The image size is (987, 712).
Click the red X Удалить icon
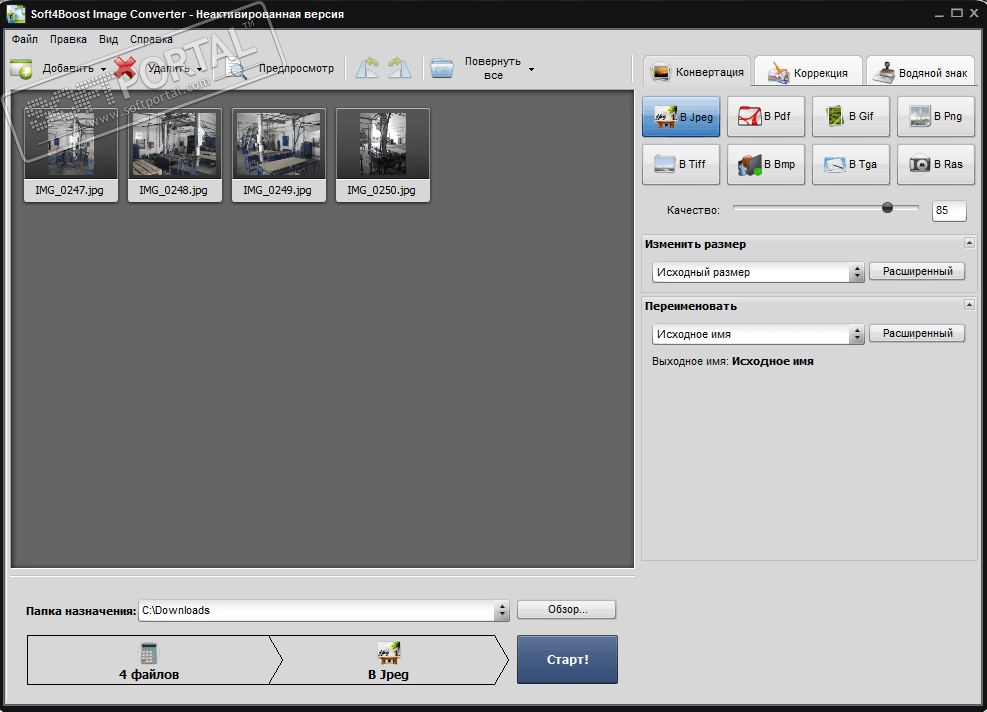click(x=125, y=68)
